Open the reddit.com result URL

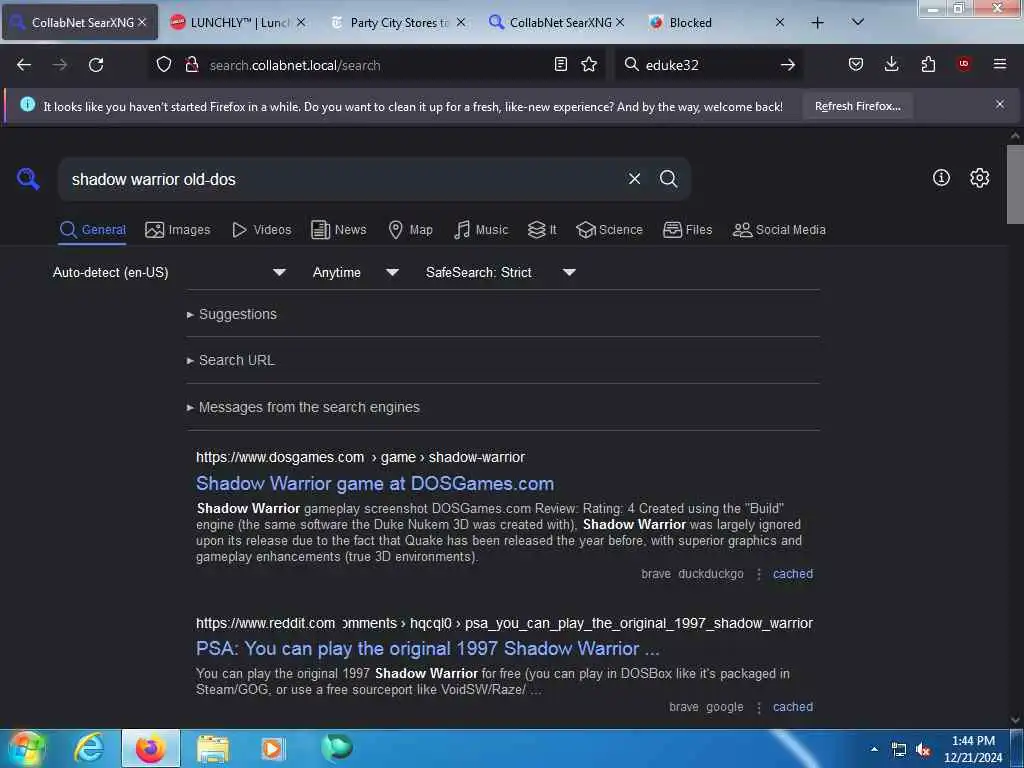(x=504, y=623)
